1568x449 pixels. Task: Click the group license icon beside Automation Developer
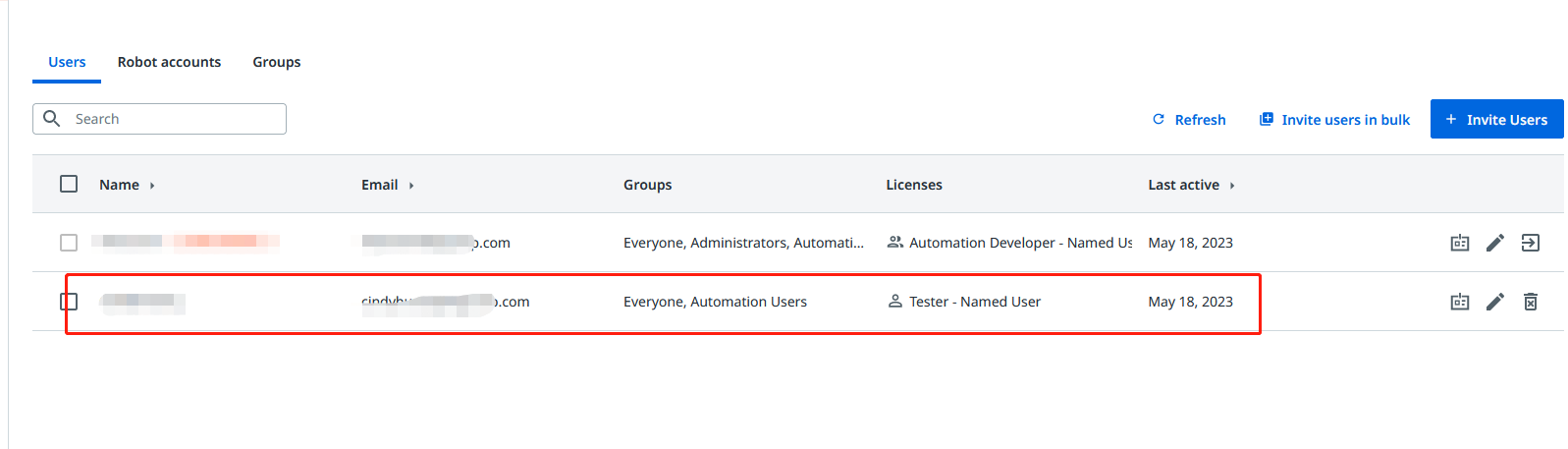tap(895, 242)
